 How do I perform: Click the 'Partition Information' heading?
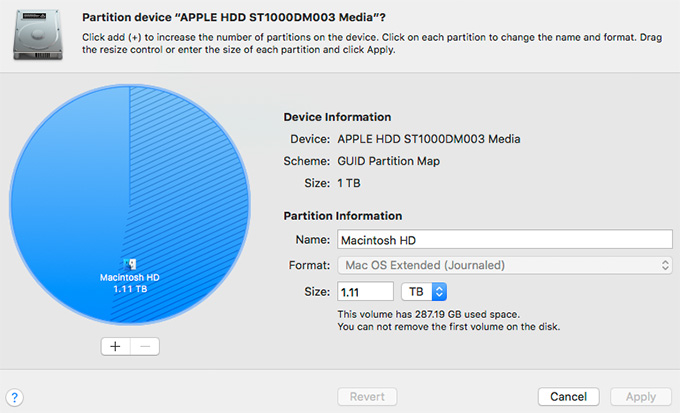coord(343,216)
